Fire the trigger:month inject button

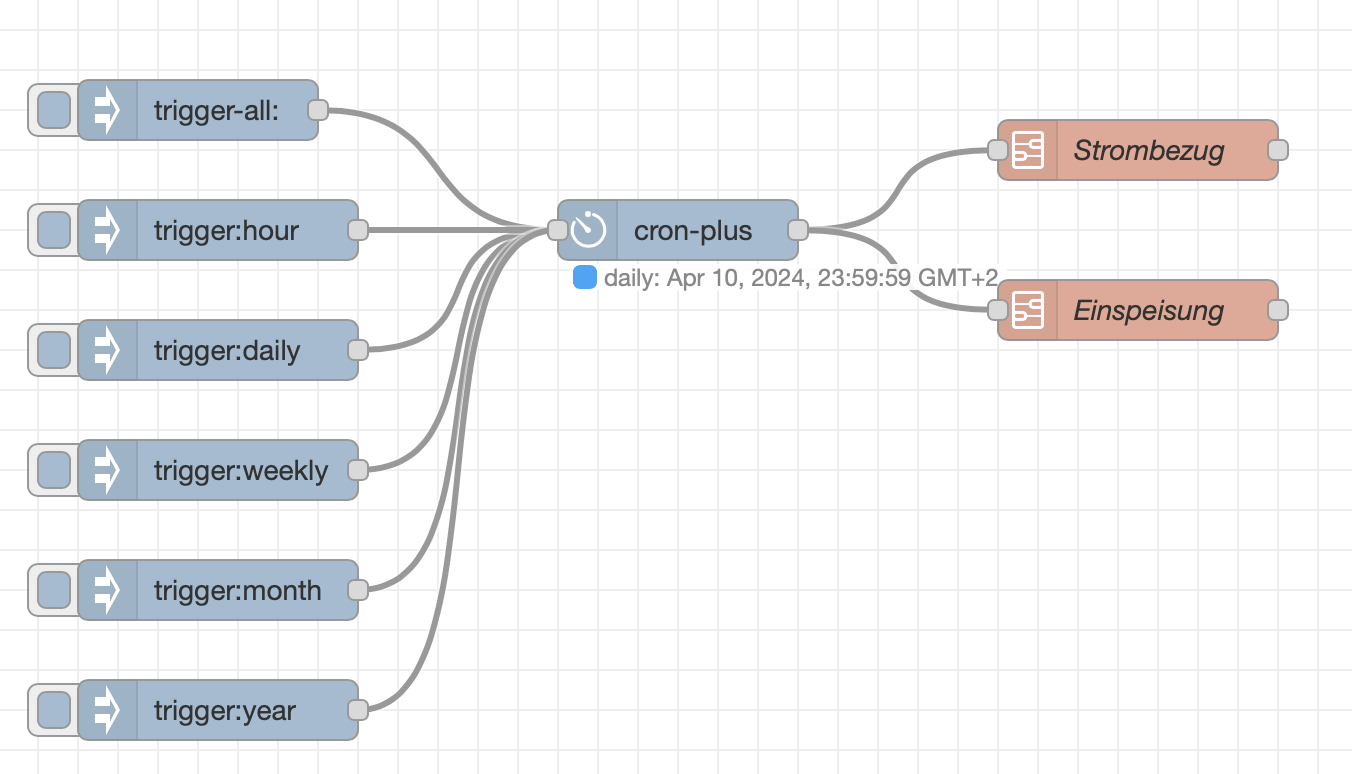click(x=53, y=590)
